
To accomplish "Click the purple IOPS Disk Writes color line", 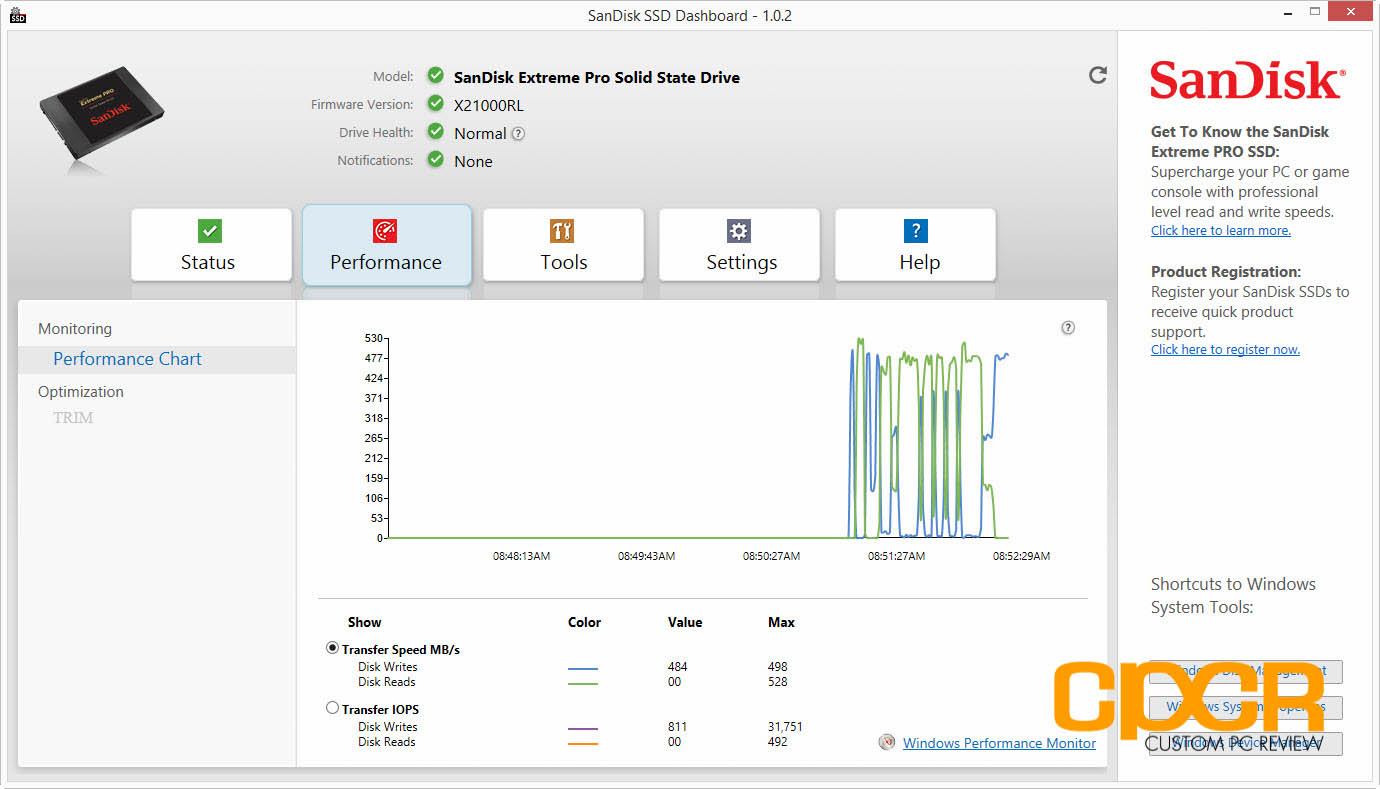I will pos(583,728).
